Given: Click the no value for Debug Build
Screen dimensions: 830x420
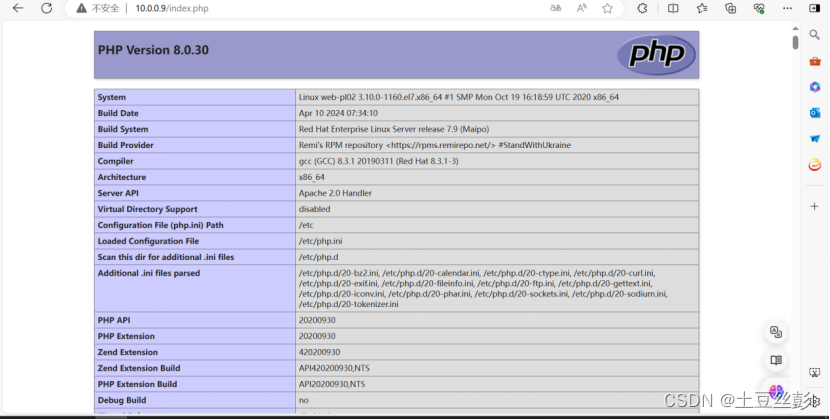Looking at the screenshot, I should click(303, 400).
